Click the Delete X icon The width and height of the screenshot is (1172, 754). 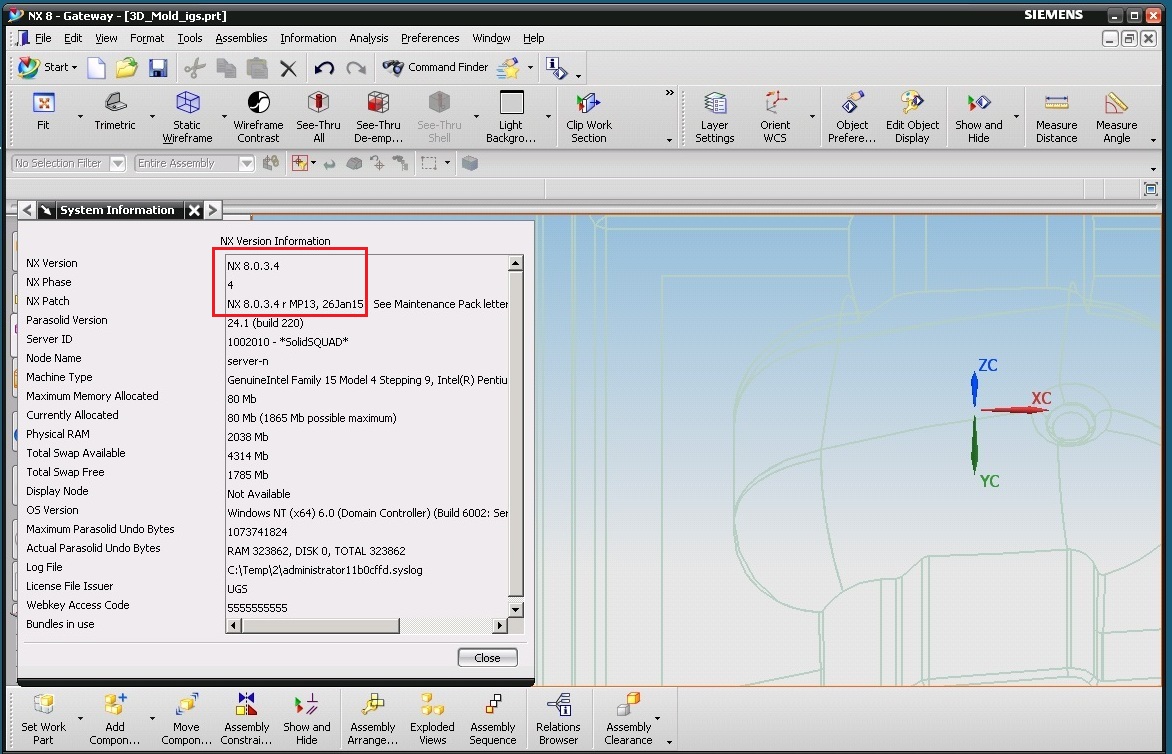point(289,69)
